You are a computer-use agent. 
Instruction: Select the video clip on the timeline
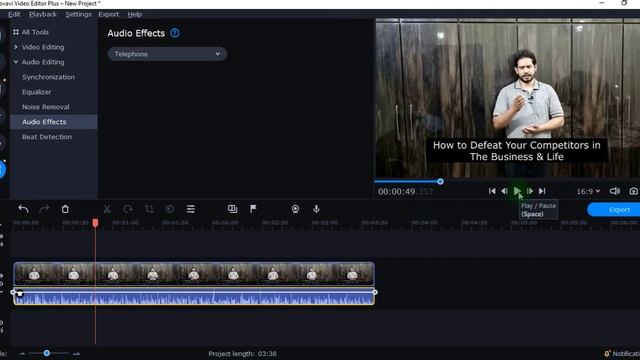(194, 273)
